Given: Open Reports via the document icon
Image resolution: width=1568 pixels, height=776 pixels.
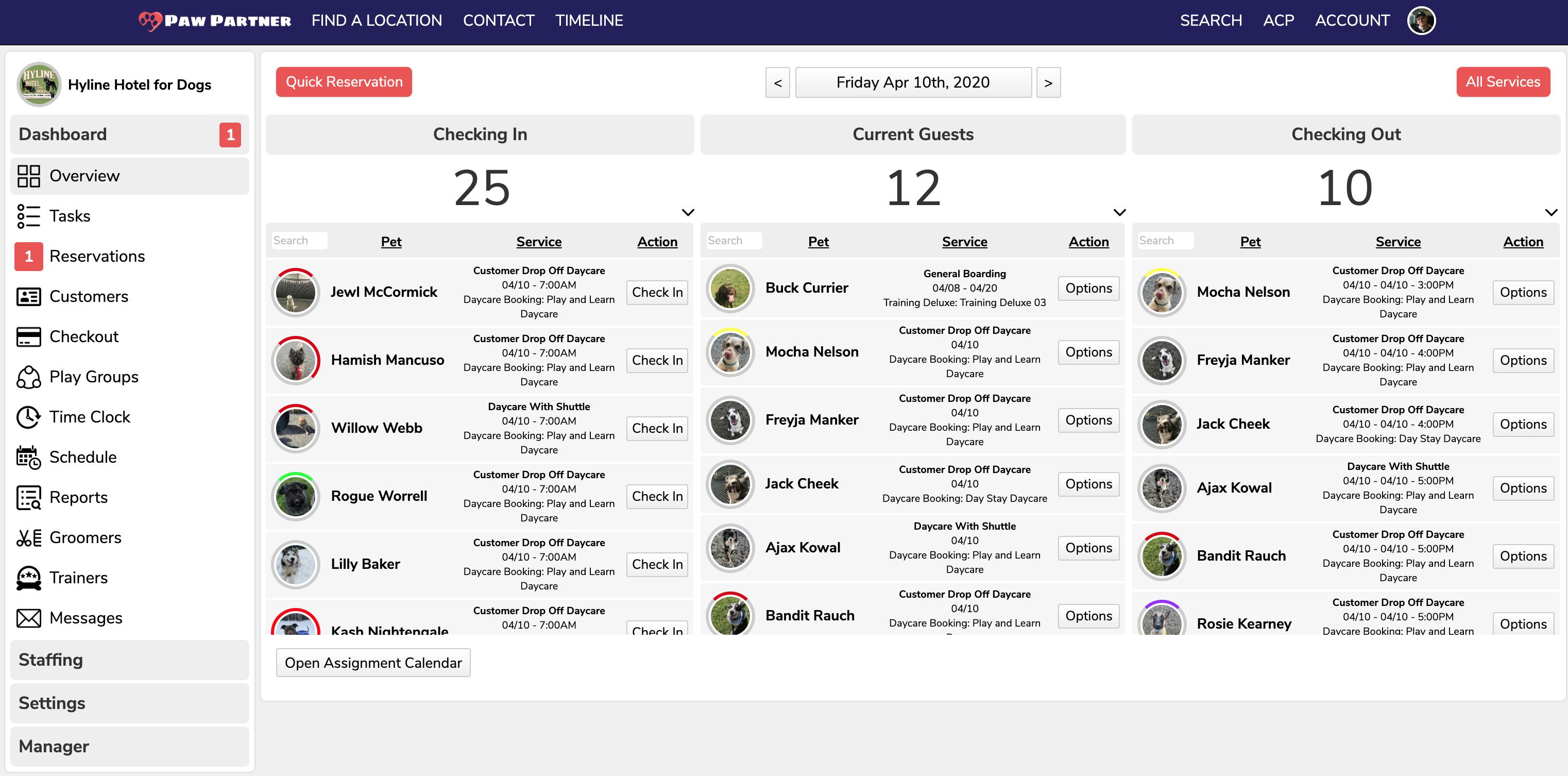Looking at the screenshot, I should (x=28, y=497).
